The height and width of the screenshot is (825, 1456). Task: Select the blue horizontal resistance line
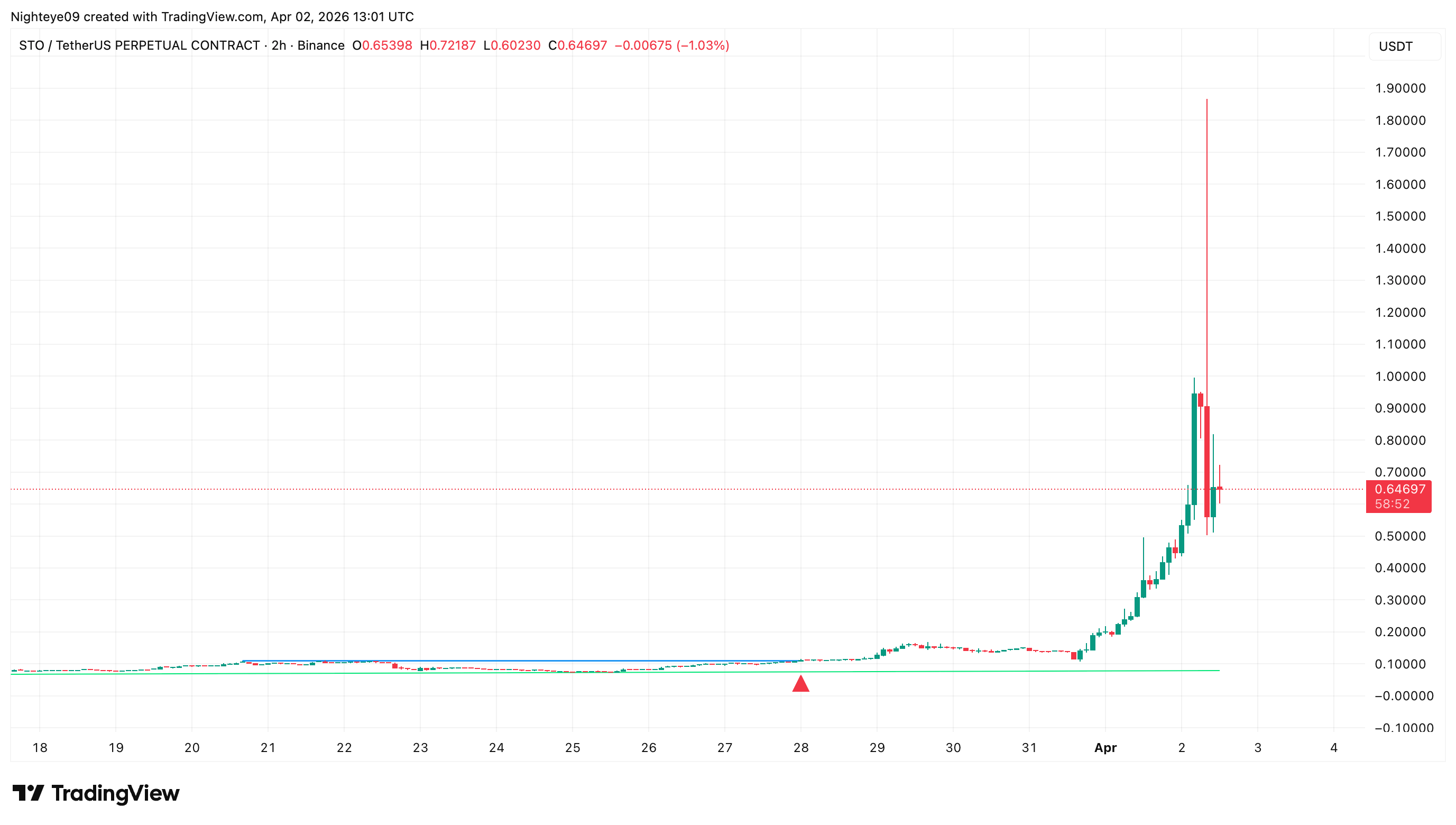tap(510, 661)
